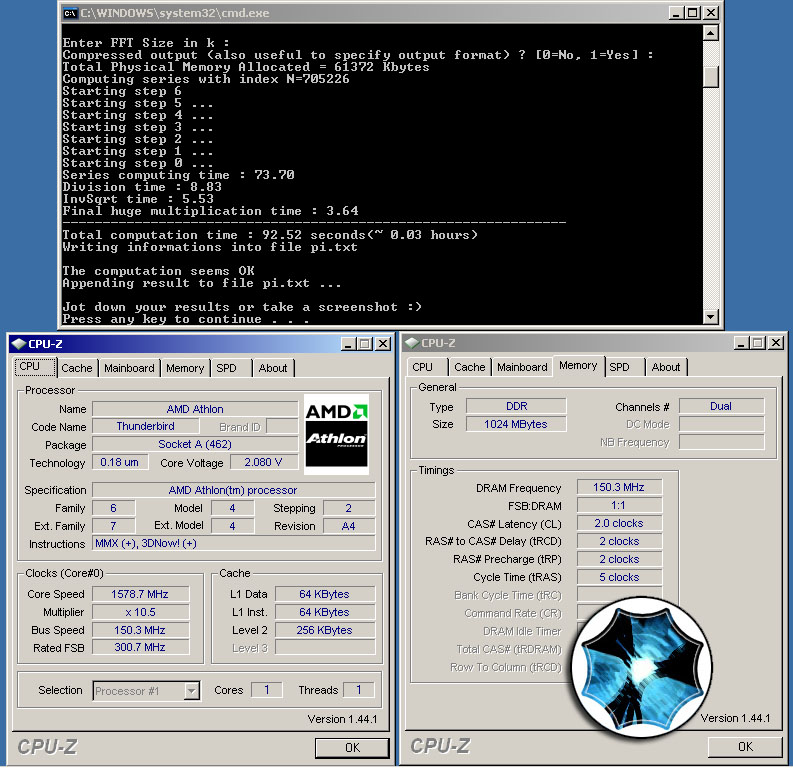Close the cmd.exe window
The height and width of the screenshot is (768, 793).
click(711, 13)
